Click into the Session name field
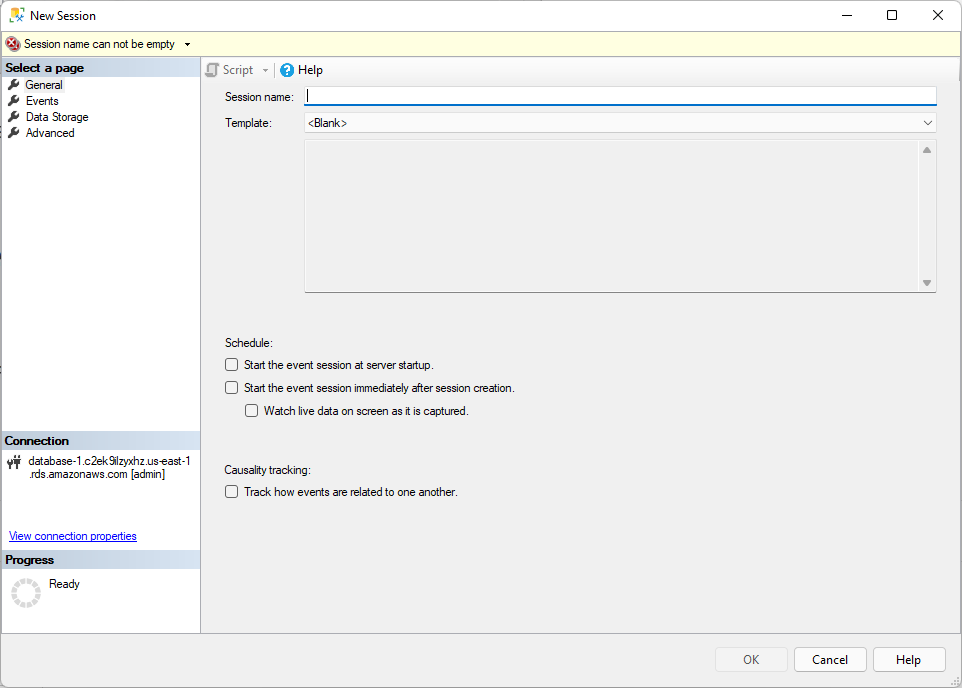Image resolution: width=962 pixels, height=688 pixels. pos(620,96)
